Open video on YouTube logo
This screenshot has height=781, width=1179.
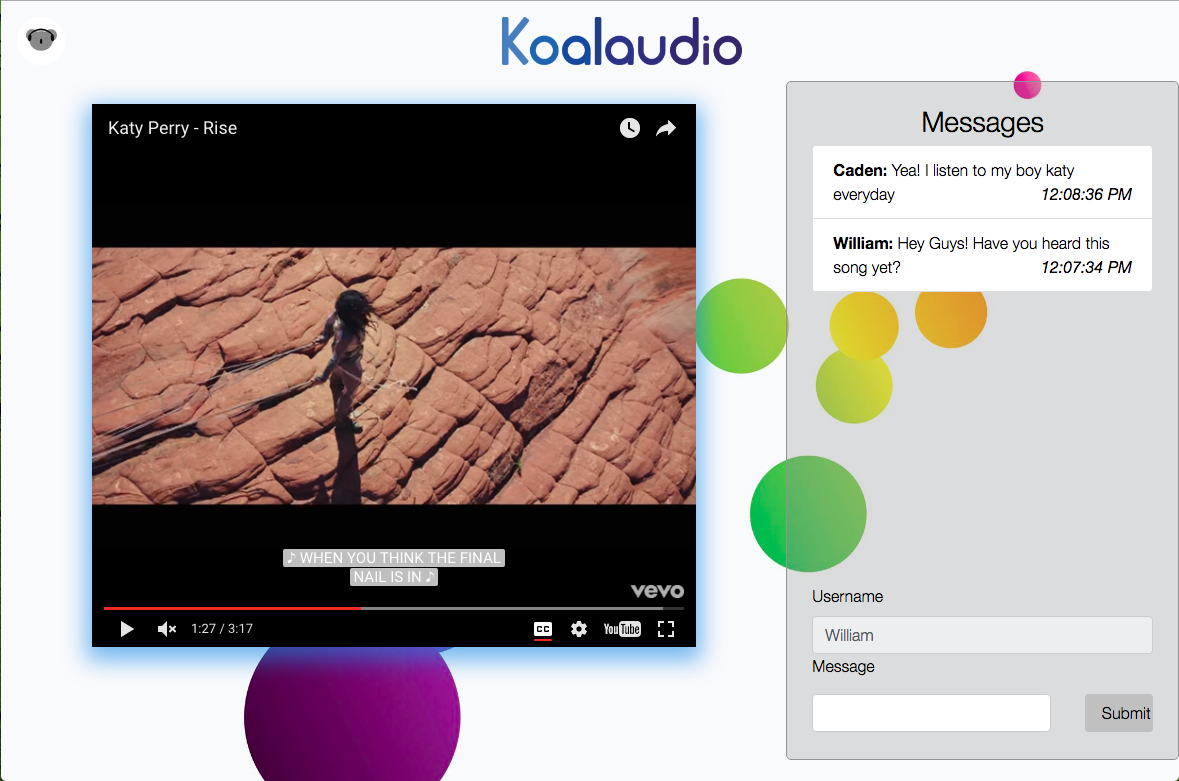pos(622,629)
